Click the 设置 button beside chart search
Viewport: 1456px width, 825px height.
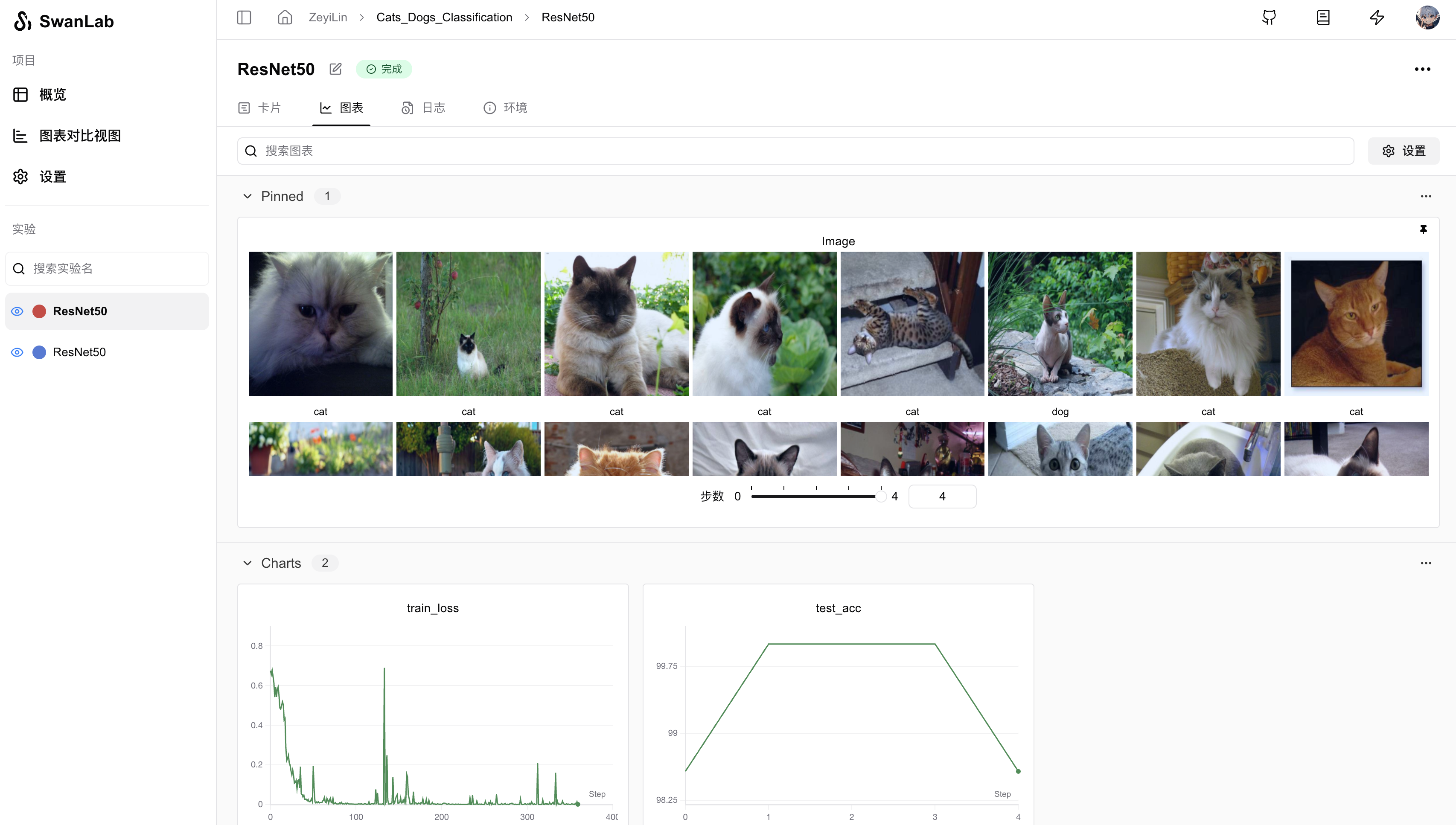click(1403, 151)
